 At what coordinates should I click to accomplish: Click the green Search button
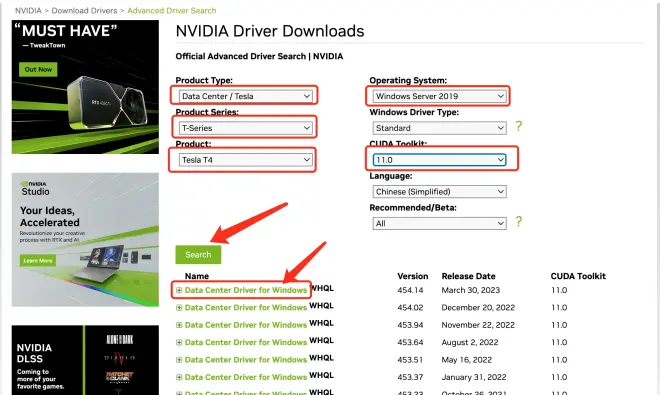pos(198,255)
